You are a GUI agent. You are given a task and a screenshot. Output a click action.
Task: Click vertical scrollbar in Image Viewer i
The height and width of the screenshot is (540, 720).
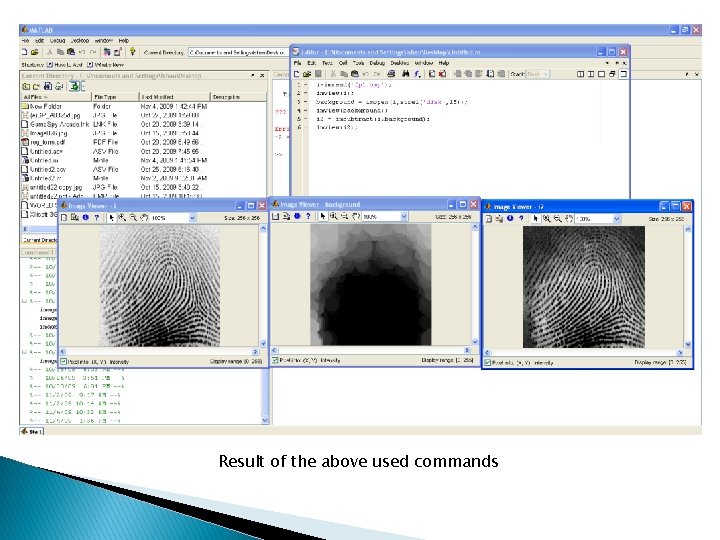point(263,286)
